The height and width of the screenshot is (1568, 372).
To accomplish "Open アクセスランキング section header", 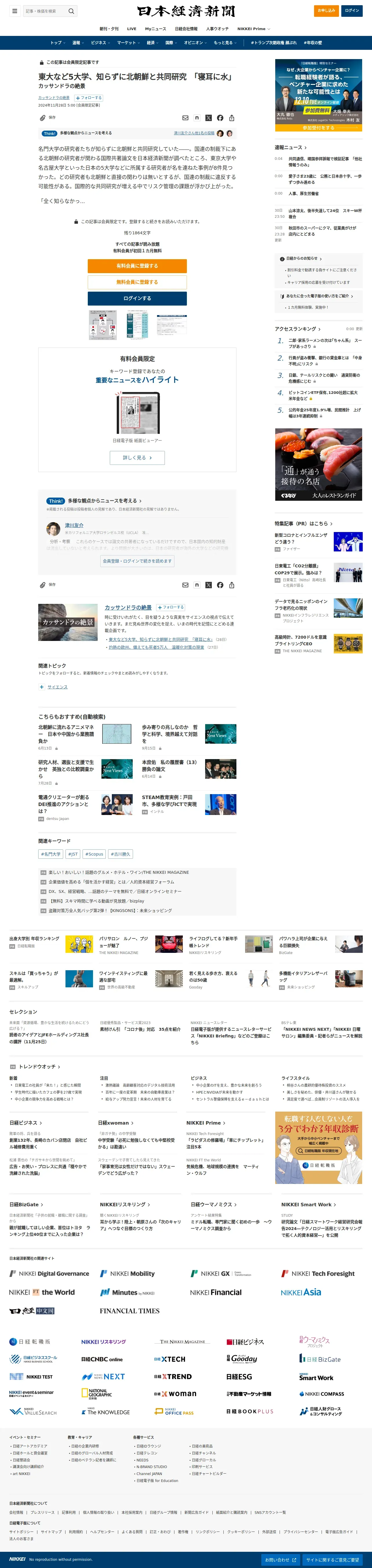I will (298, 329).
